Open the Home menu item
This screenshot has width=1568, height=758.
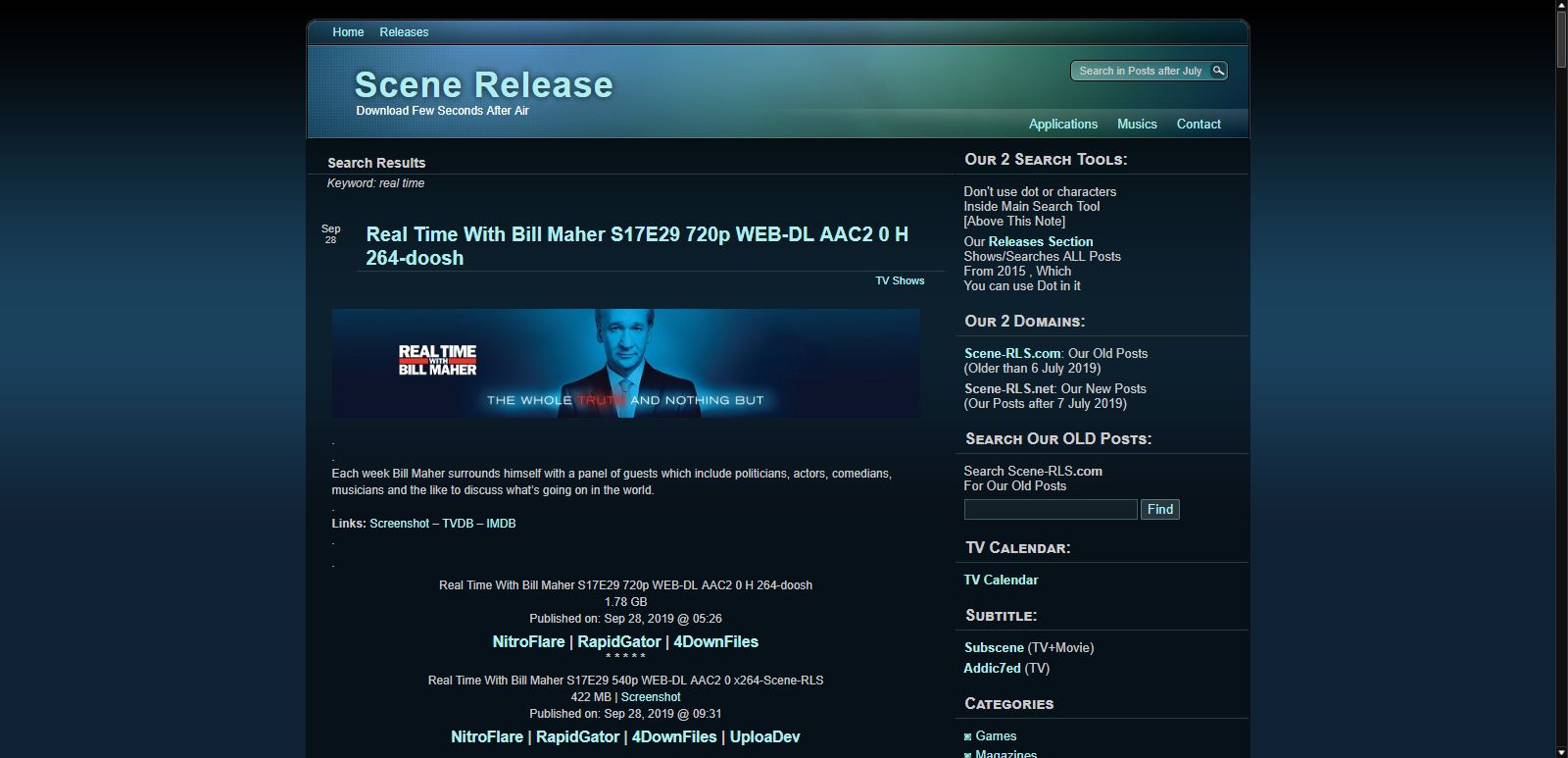(x=348, y=32)
